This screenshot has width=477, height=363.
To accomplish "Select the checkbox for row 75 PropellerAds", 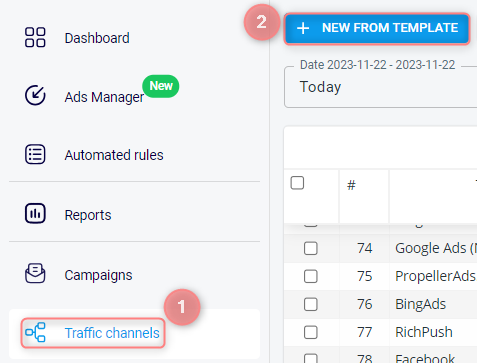I will 311,276.
